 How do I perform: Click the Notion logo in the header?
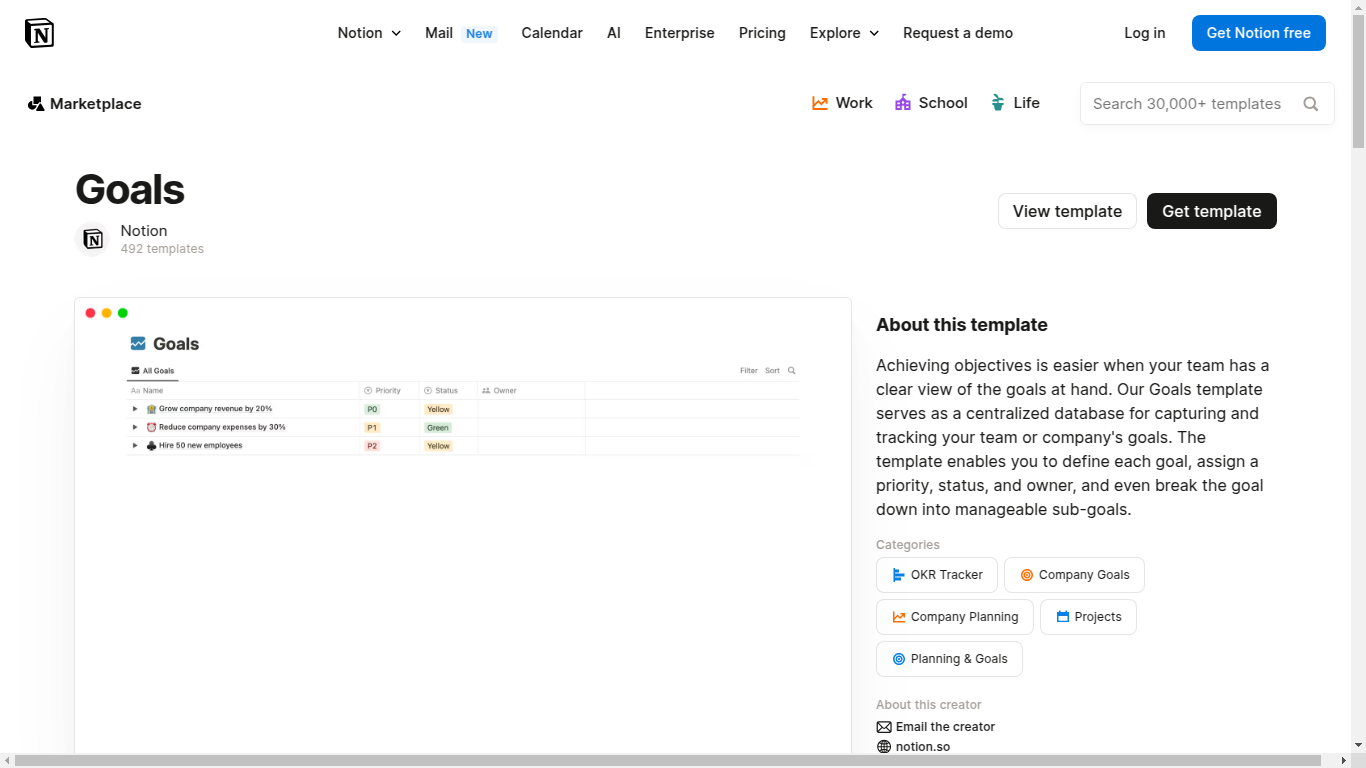(x=39, y=33)
